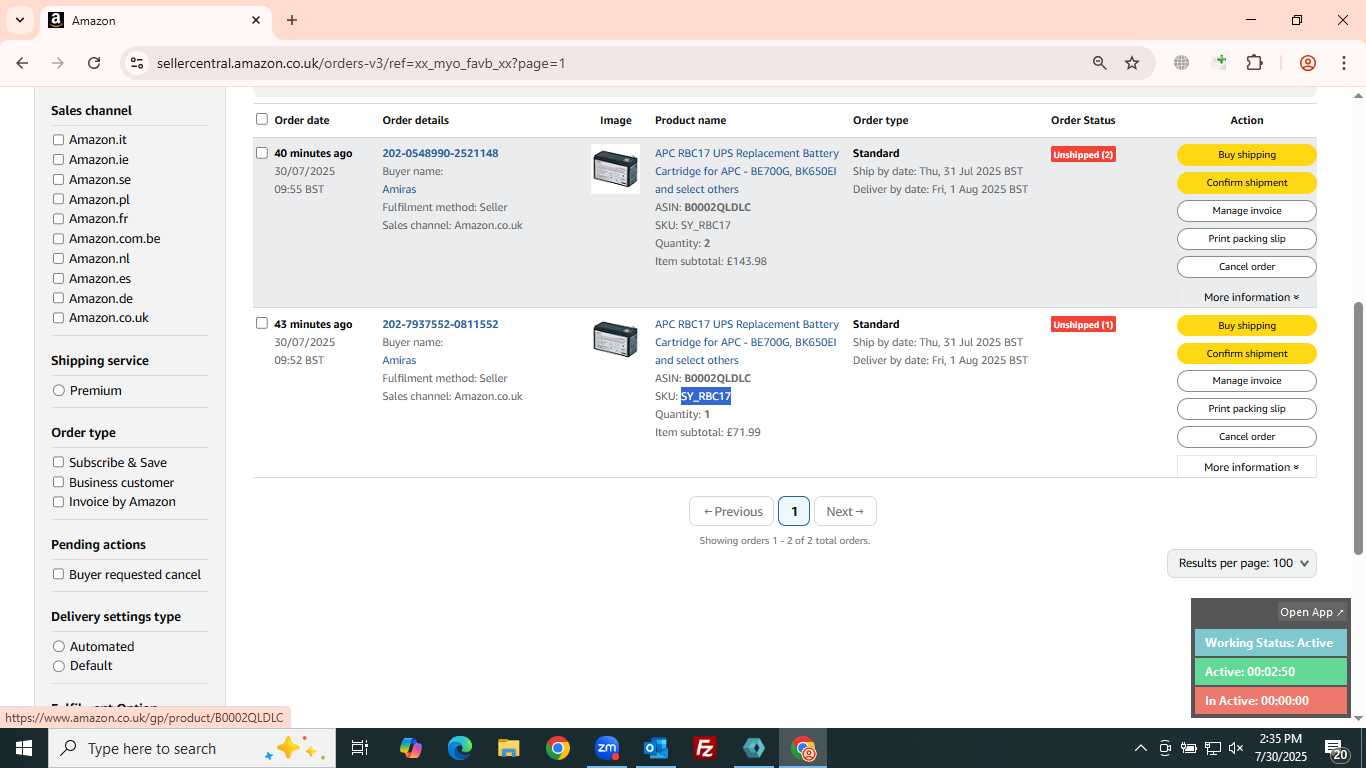Screen dimensions: 1366x768
Task: Open Microsoft Edge from taskbar
Action: (460, 748)
